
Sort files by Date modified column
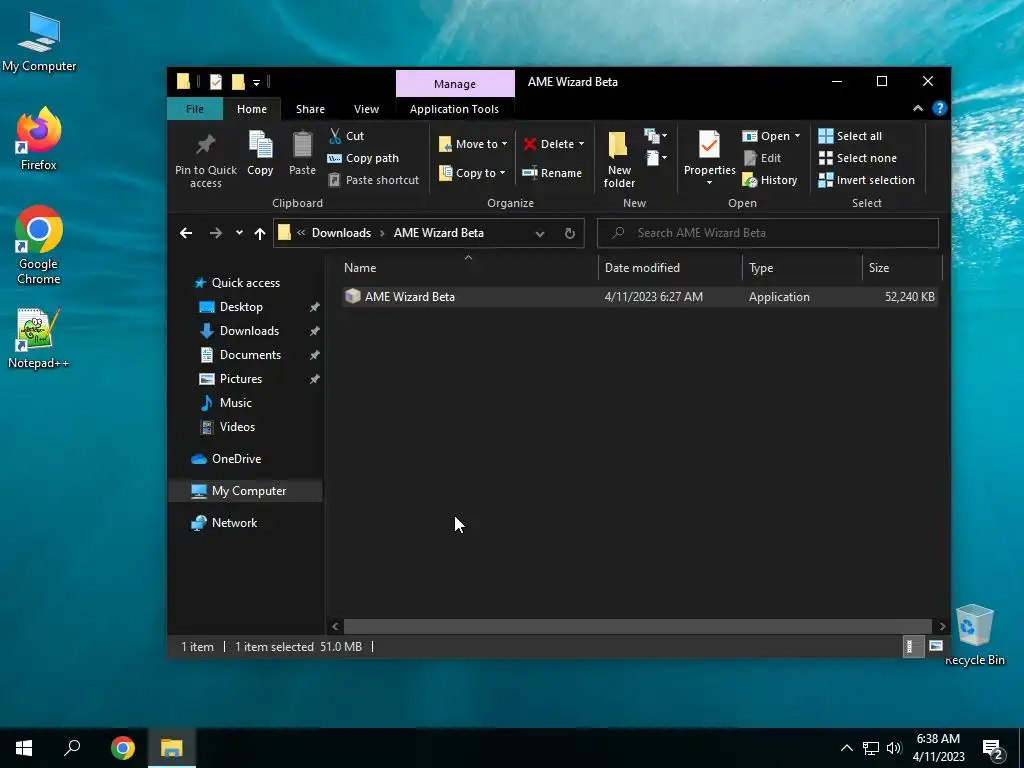(x=669, y=268)
